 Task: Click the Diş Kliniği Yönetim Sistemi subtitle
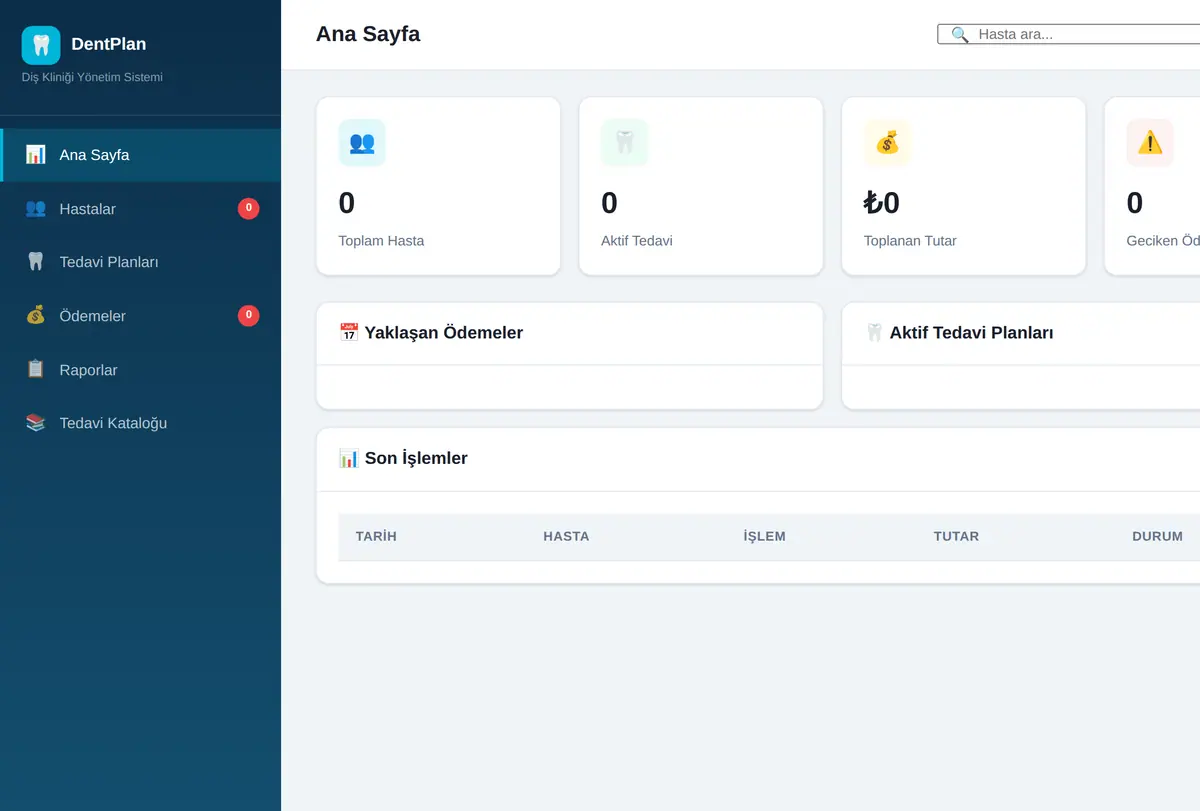click(x=92, y=77)
